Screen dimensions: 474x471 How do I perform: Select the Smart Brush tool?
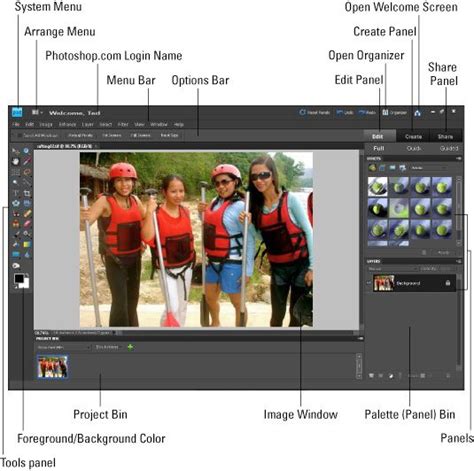pyautogui.click(x=27, y=234)
